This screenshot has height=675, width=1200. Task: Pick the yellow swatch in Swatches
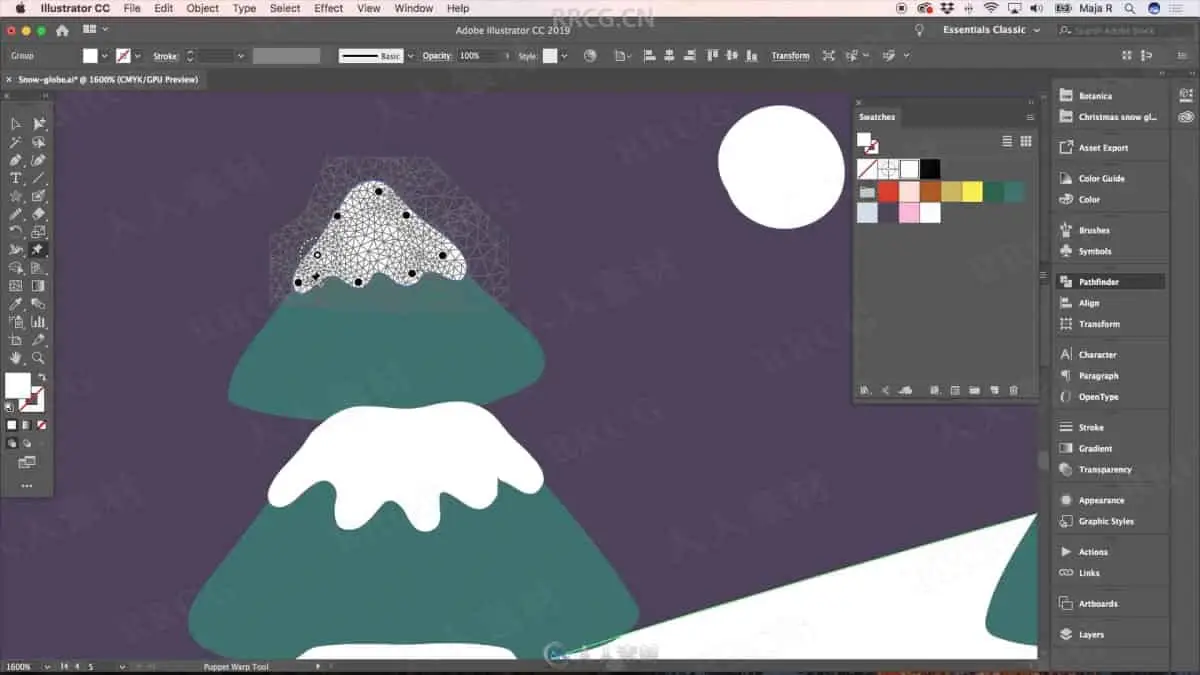(x=972, y=192)
